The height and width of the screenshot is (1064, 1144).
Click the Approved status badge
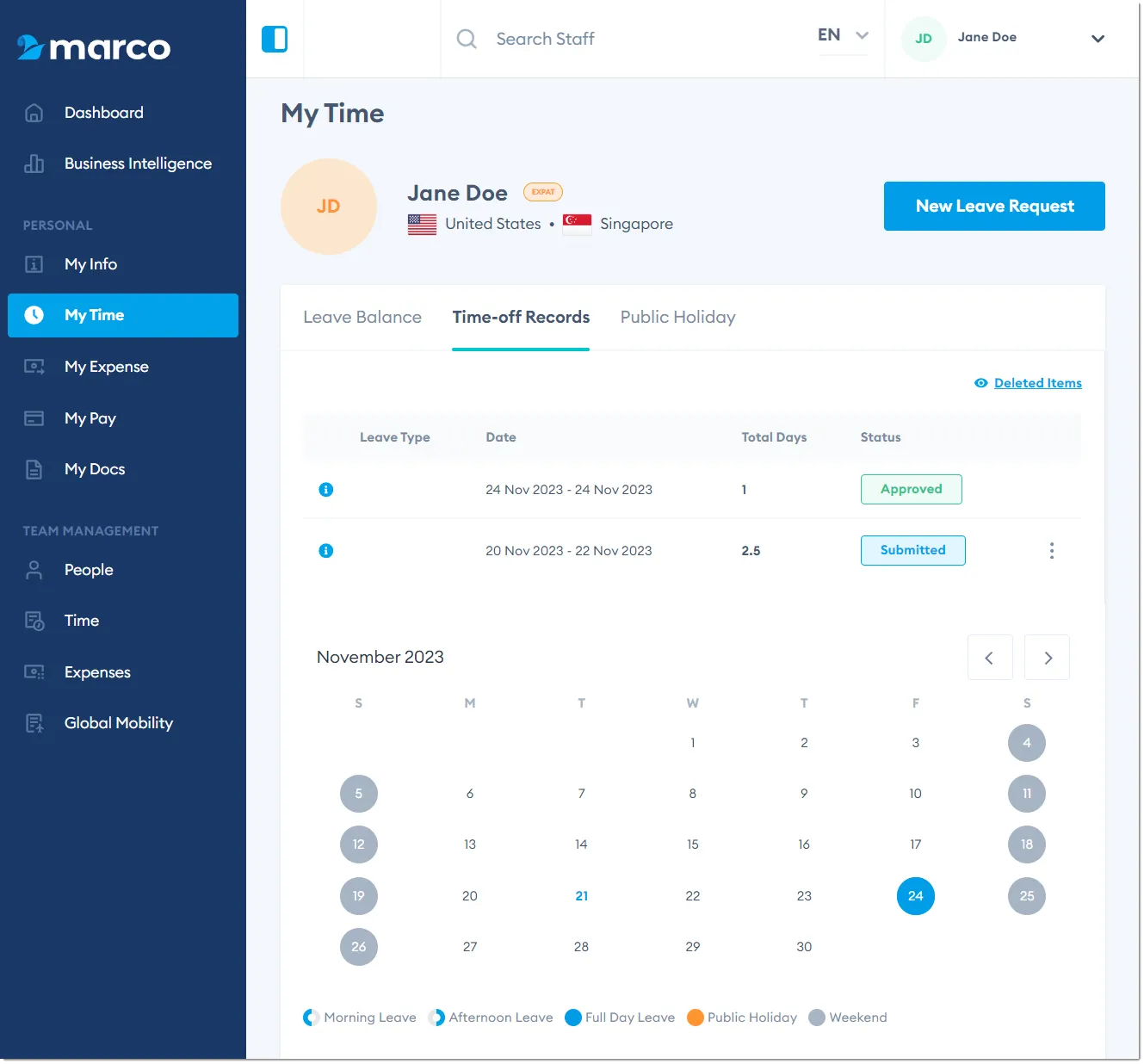[x=912, y=490]
